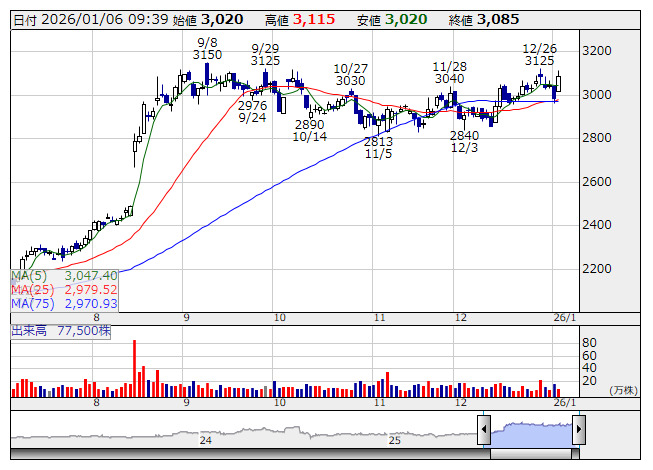Click the right range slider handle arrow
The width and height of the screenshot is (653, 470).
pyautogui.click(x=579, y=430)
